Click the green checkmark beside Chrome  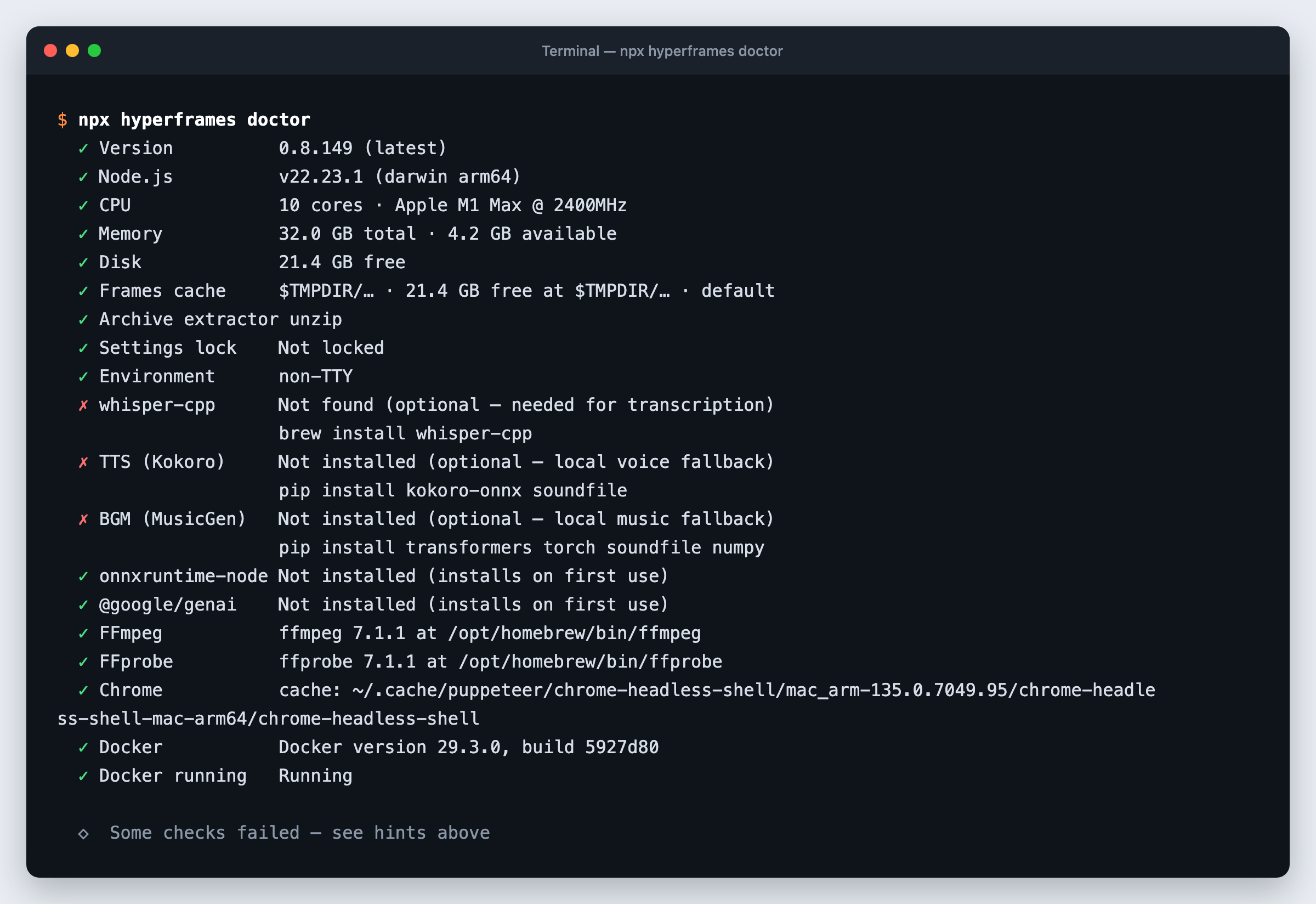point(83,691)
